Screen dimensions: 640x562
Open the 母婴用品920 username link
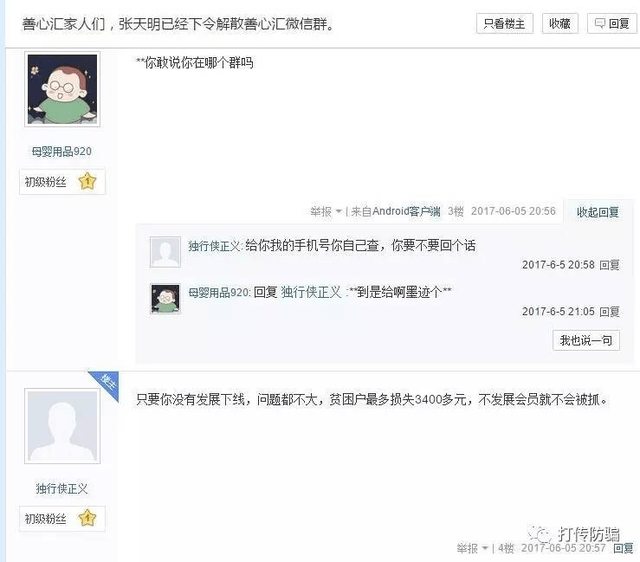click(62, 151)
